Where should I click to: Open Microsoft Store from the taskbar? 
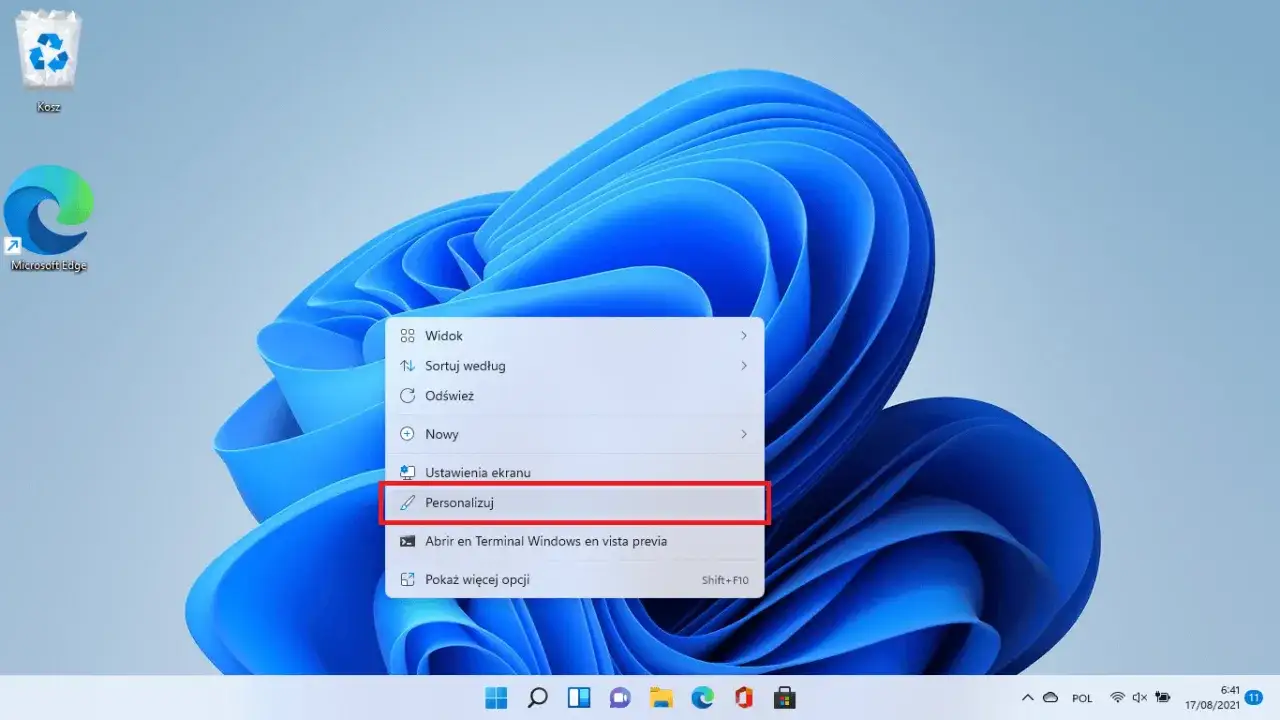click(x=785, y=698)
